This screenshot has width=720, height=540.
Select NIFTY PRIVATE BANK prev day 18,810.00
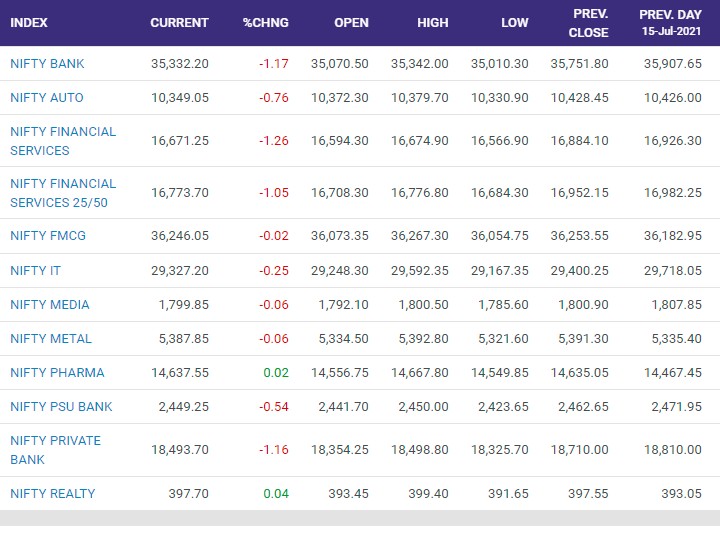pyautogui.click(x=673, y=450)
